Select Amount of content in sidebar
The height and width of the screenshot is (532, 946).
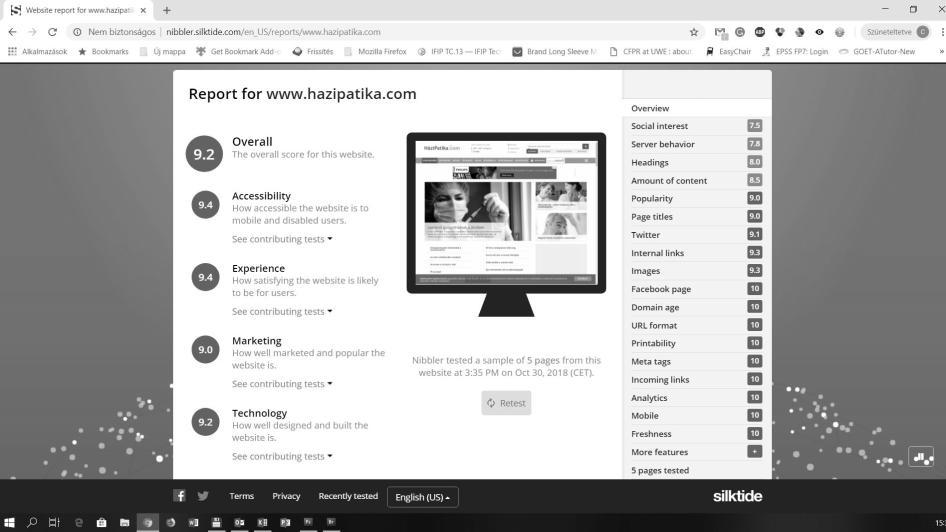697,180
